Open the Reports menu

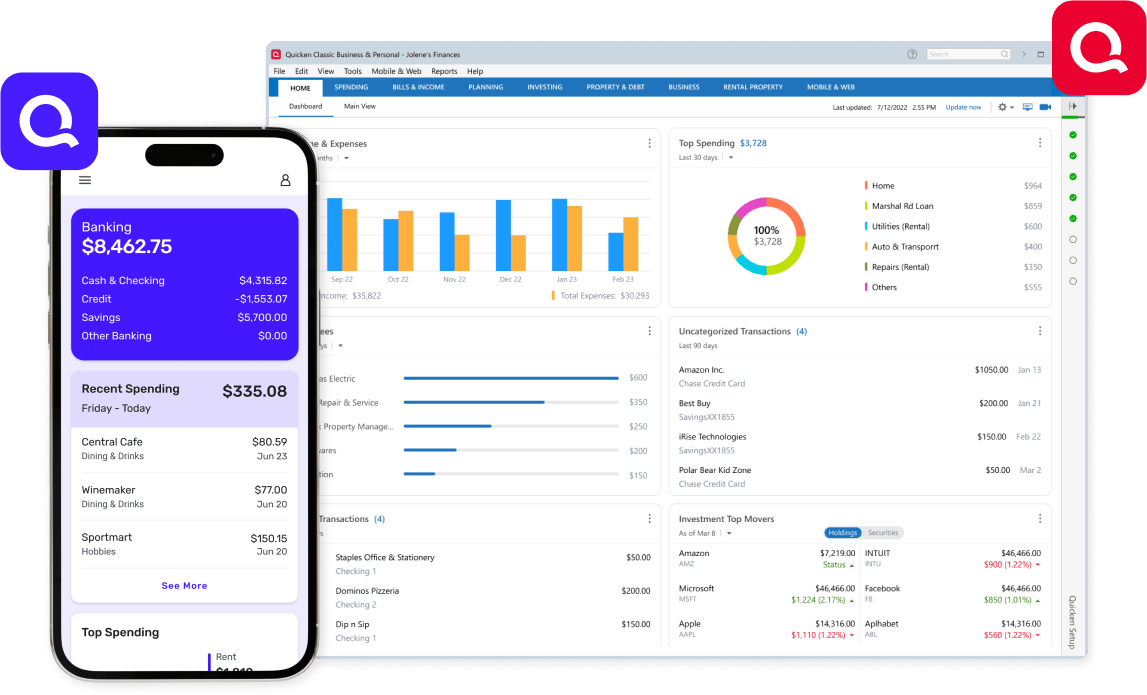click(x=444, y=71)
